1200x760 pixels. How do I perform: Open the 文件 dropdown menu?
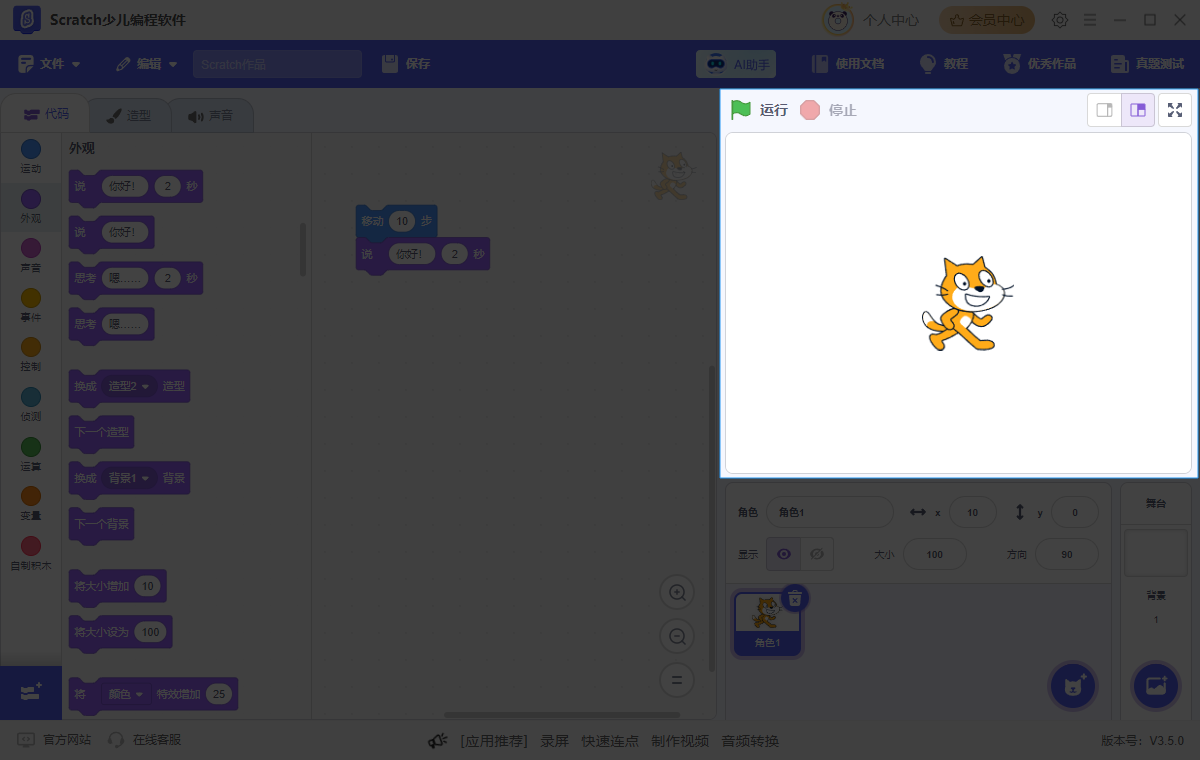pos(48,63)
